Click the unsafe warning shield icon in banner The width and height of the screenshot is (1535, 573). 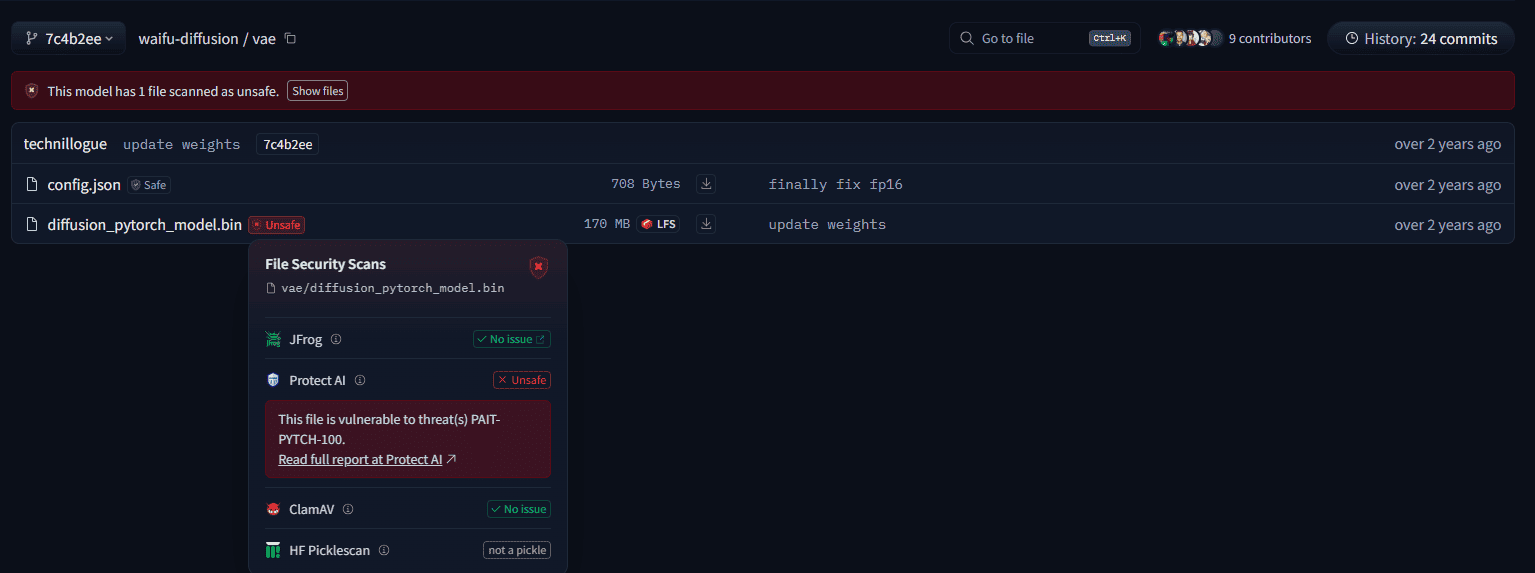(x=32, y=91)
